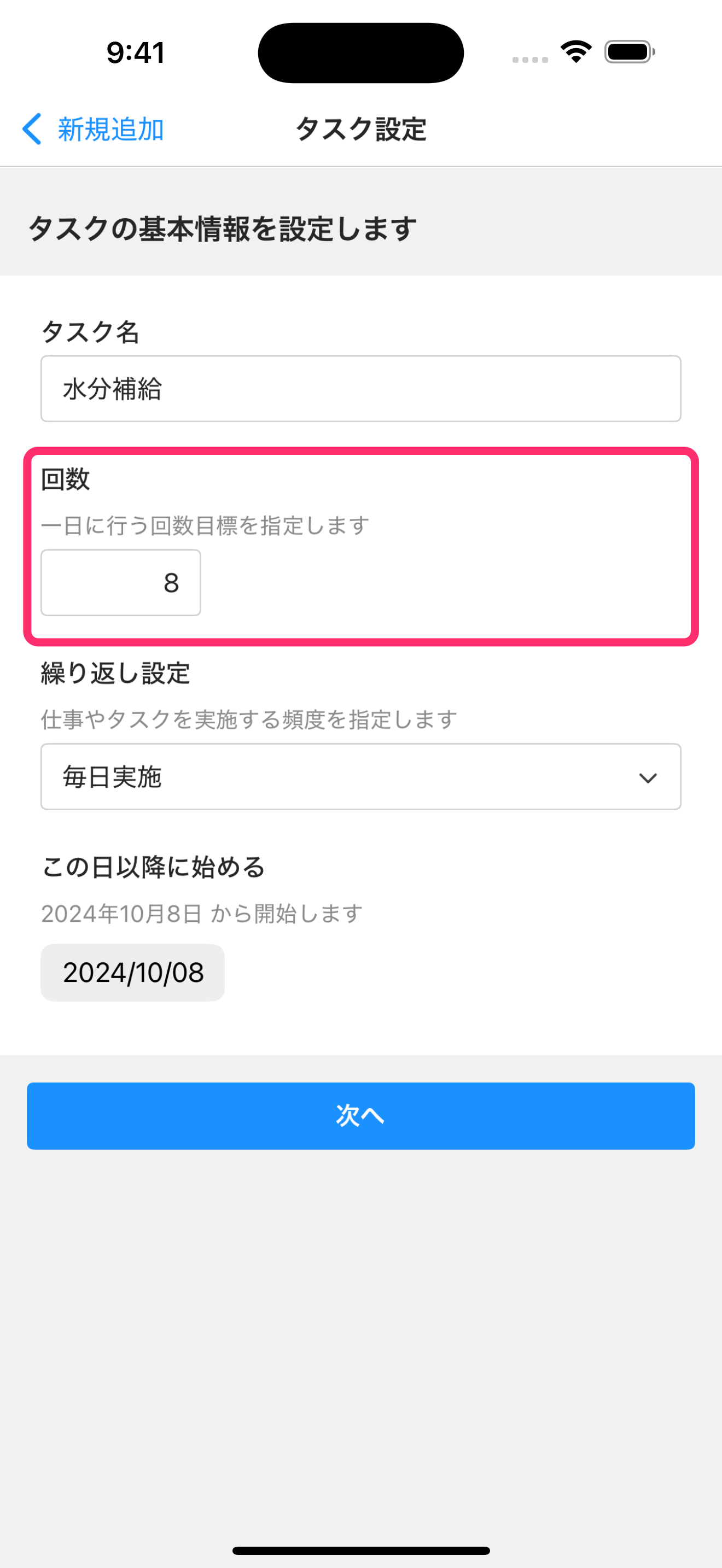
Task: Tap the タスク名 field label
Action: coord(90,332)
